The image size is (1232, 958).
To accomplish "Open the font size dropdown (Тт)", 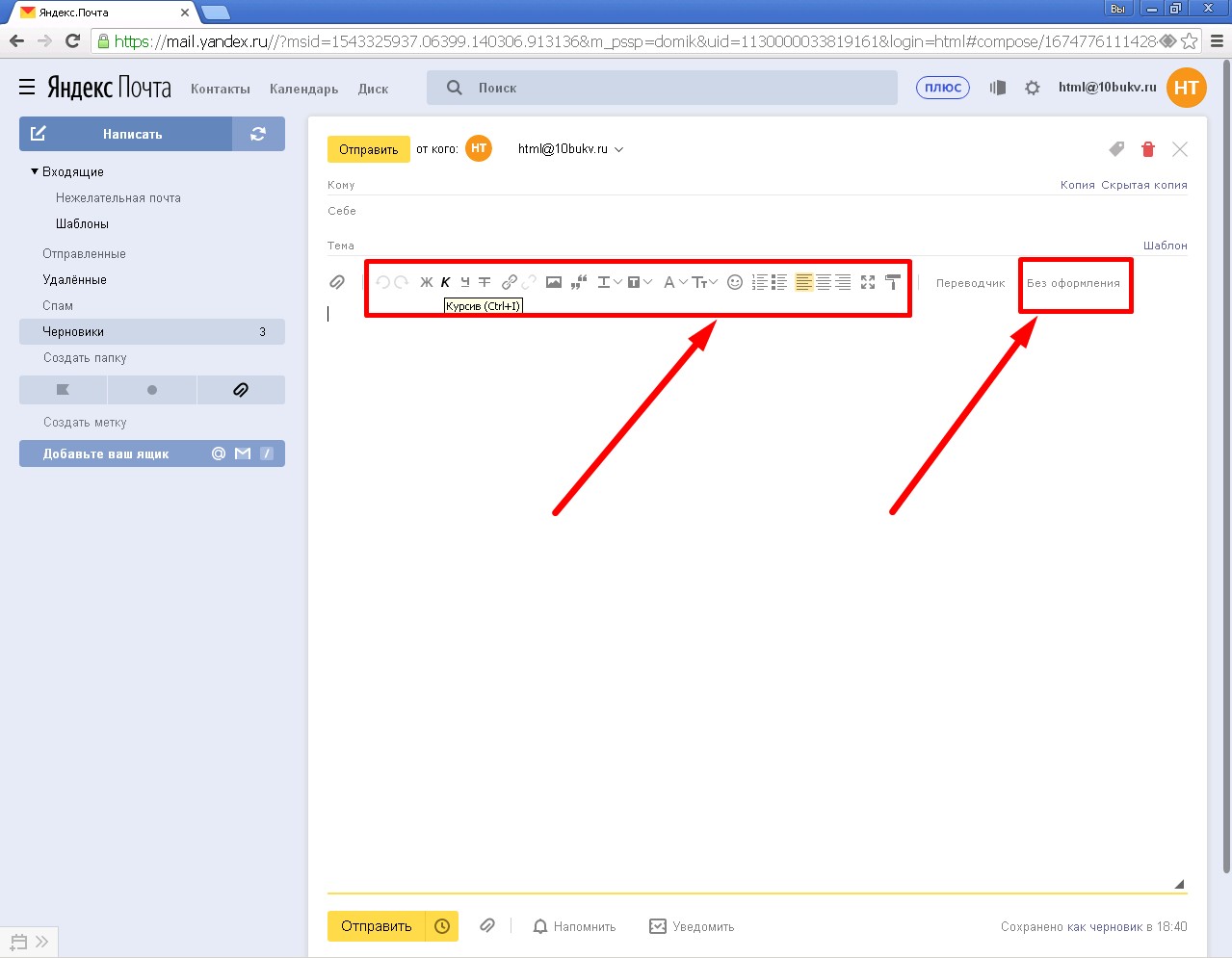I will click(x=705, y=282).
